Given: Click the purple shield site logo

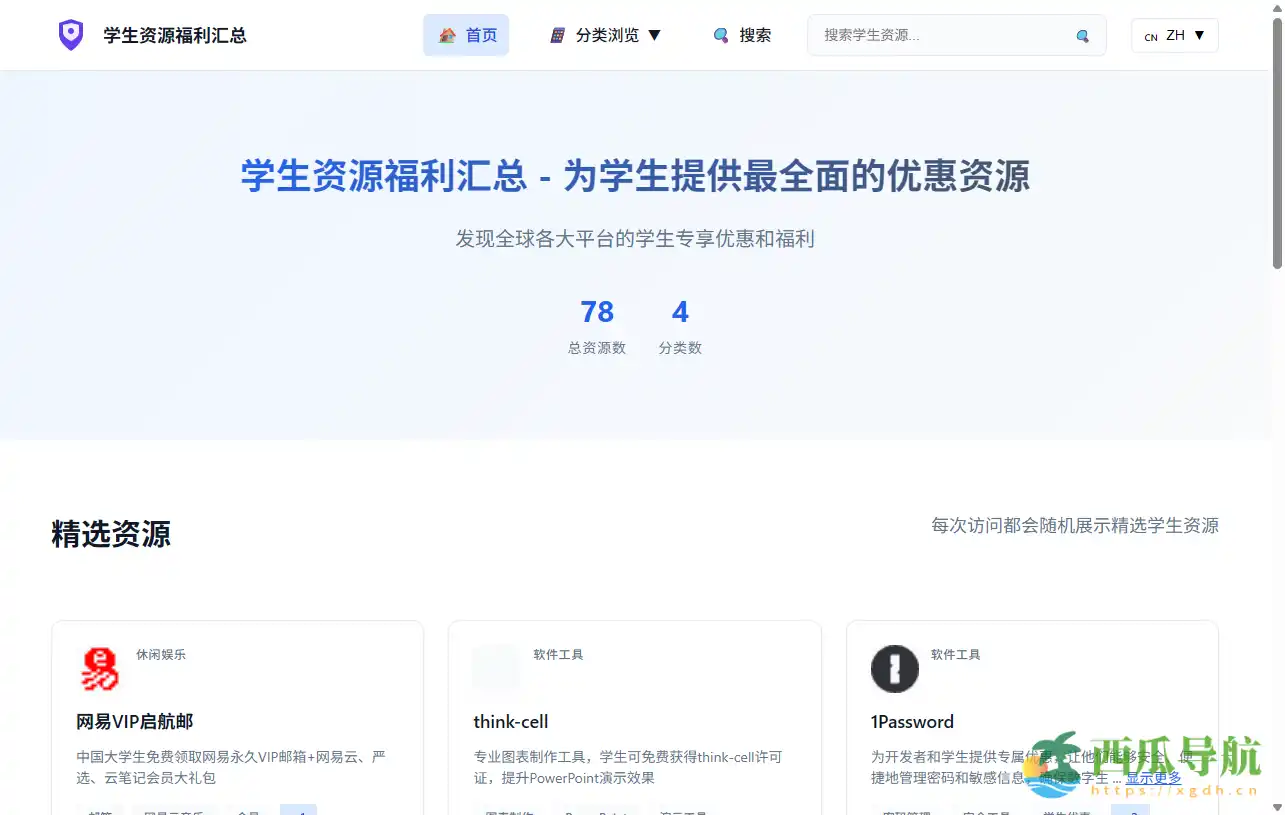Looking at the screenshot, I should 70,35.
